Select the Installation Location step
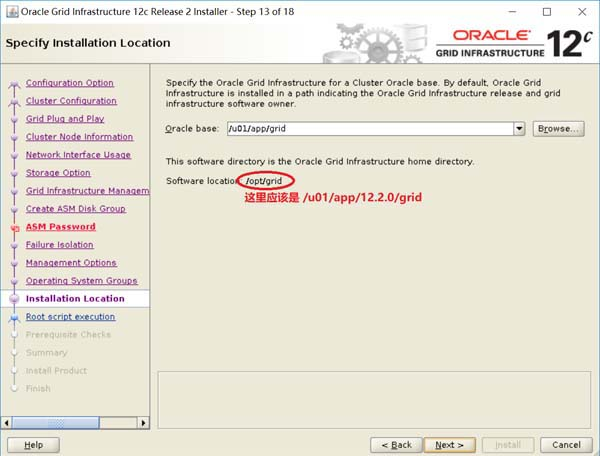The image size is (600, 456). (x=75, y=299)
